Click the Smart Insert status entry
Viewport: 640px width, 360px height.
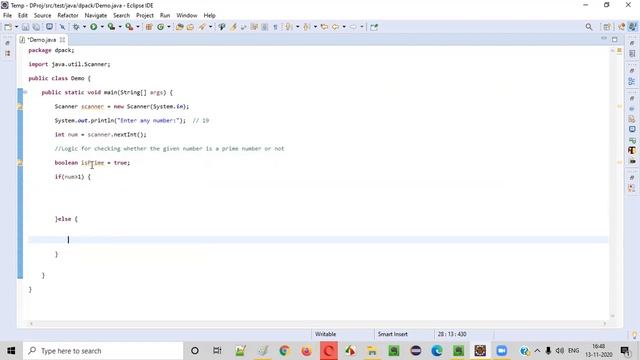click(393, 334)
